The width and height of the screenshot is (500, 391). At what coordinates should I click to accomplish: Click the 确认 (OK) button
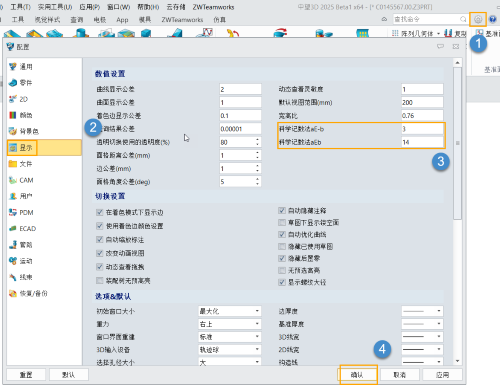pos(357,375)
